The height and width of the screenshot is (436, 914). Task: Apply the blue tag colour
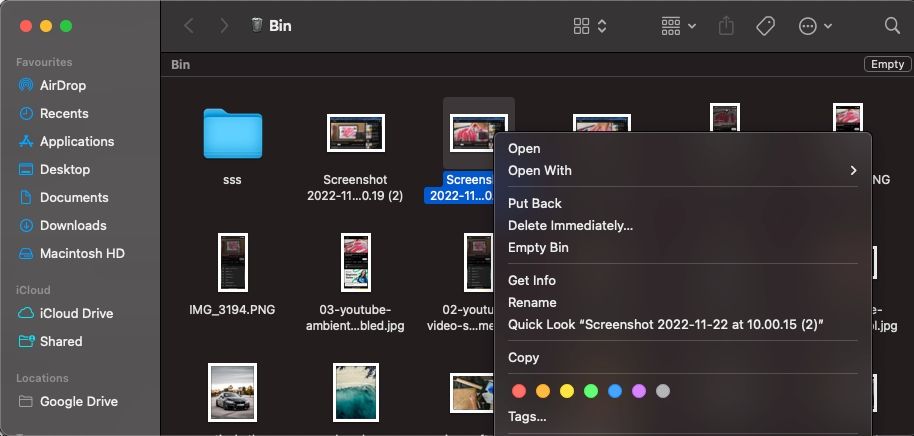(x=615, y=391)
